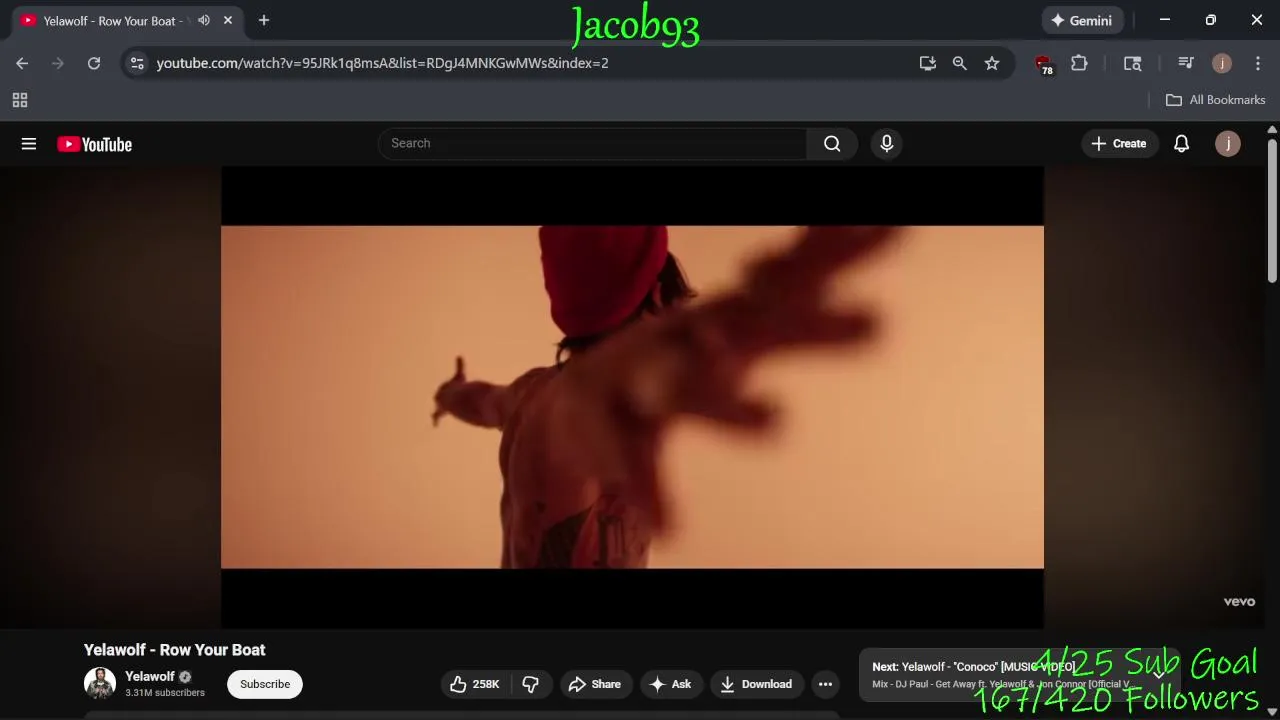This screenshot has width=1280, height=720.
Task: Open more actions three-dot menu
Action: [x=825, y=684]
